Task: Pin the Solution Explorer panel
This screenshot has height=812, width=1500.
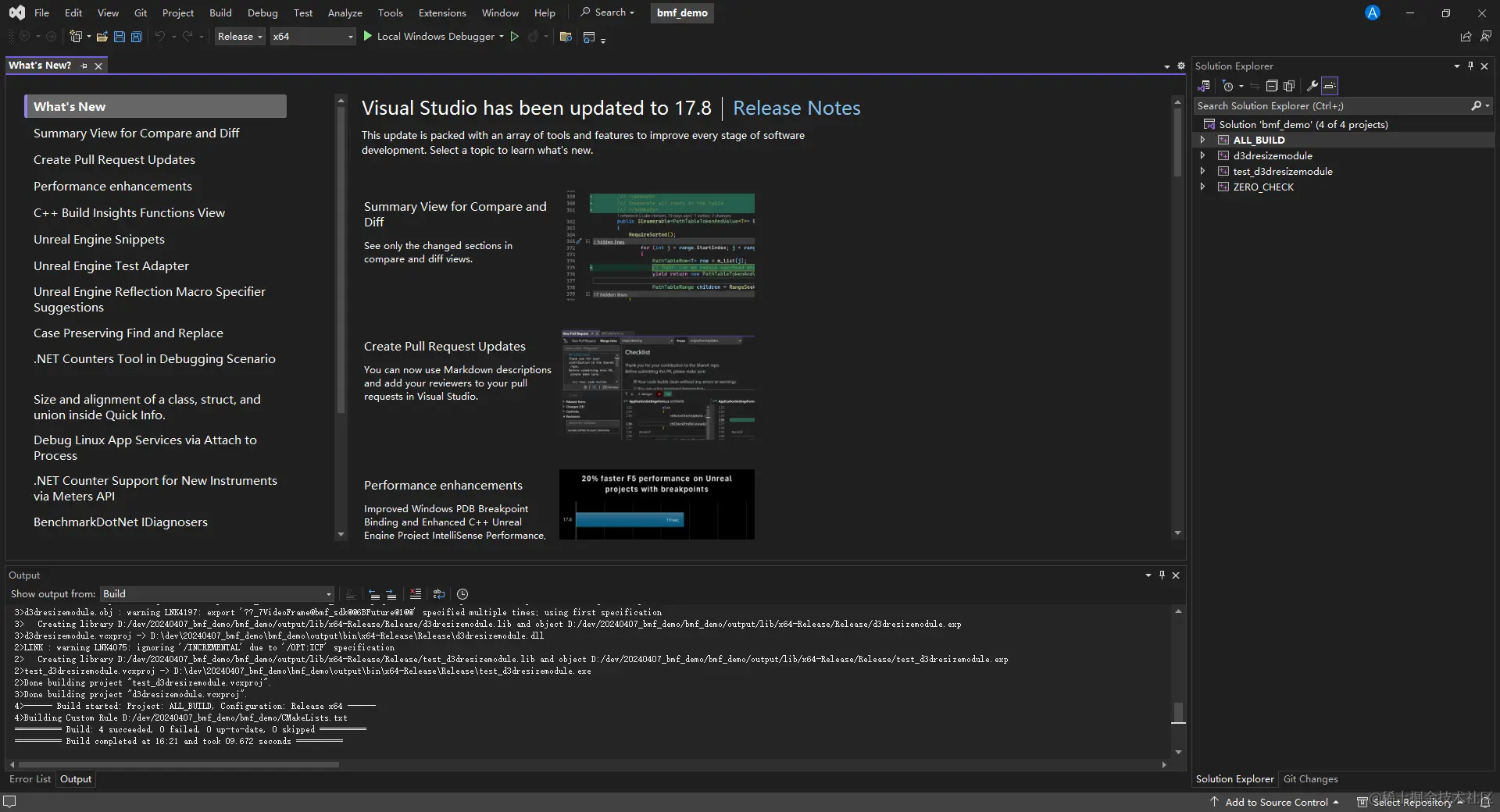Action: coord(1470,66)
